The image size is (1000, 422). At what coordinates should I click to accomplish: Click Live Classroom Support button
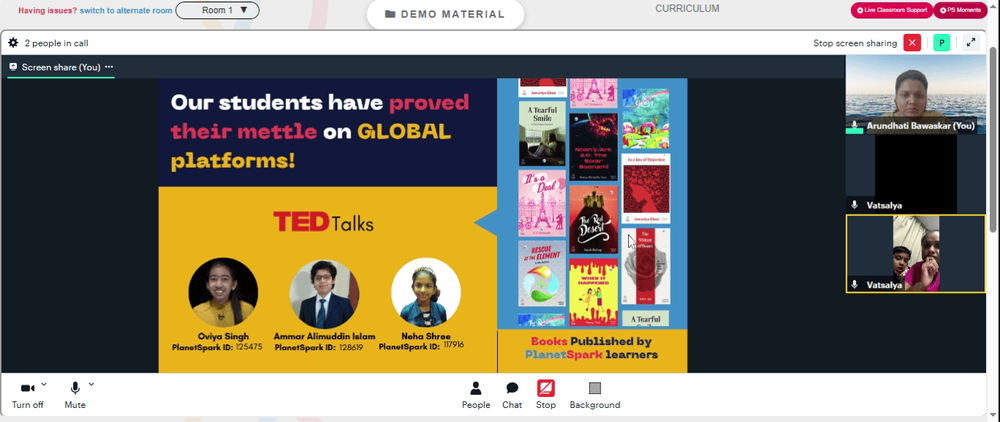click(x=892, y=10)
